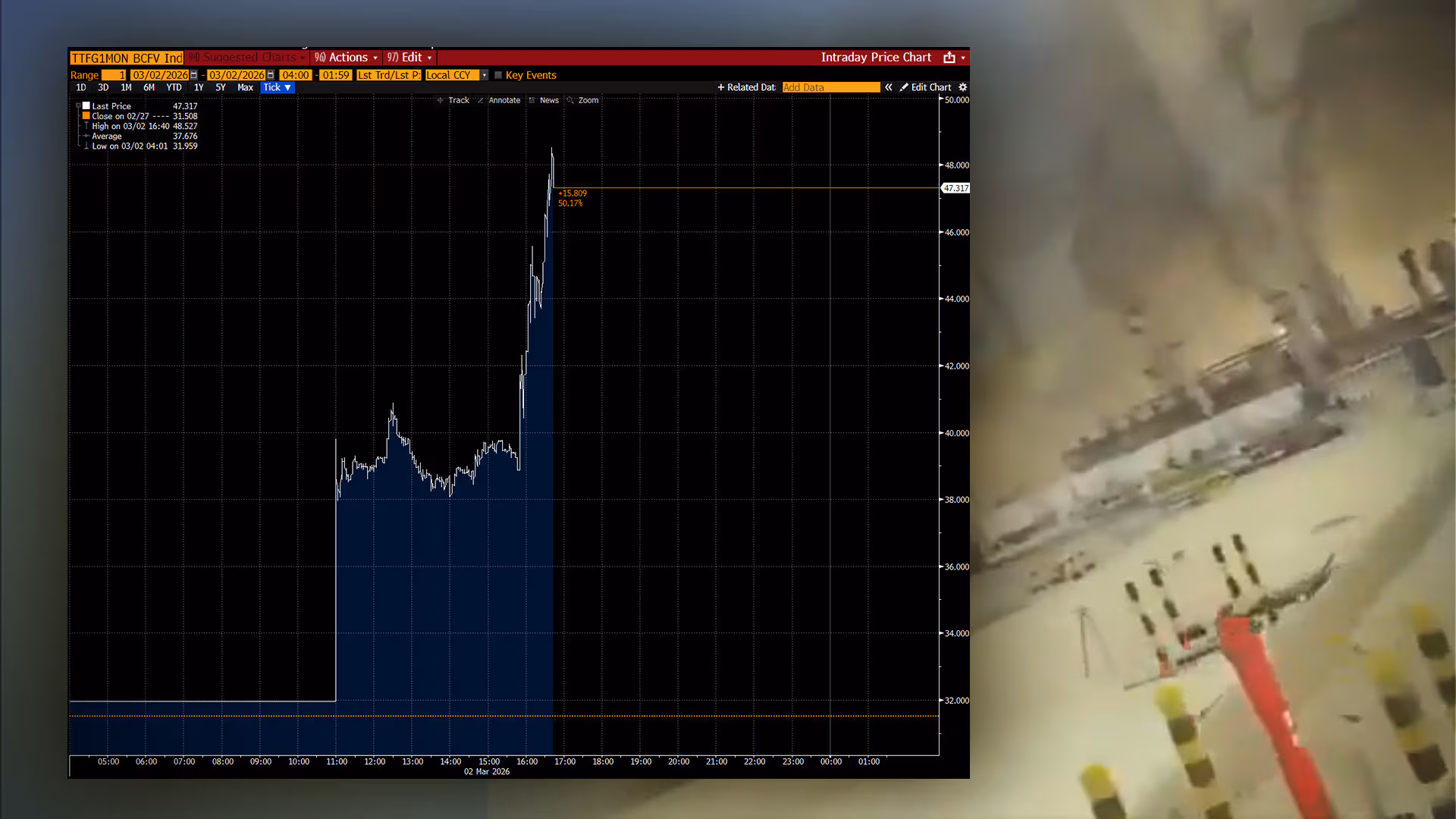The width and height of the screenshot is (1456, 819).
Task: Click the Add Data input field
Action: (x=831, y=87)
